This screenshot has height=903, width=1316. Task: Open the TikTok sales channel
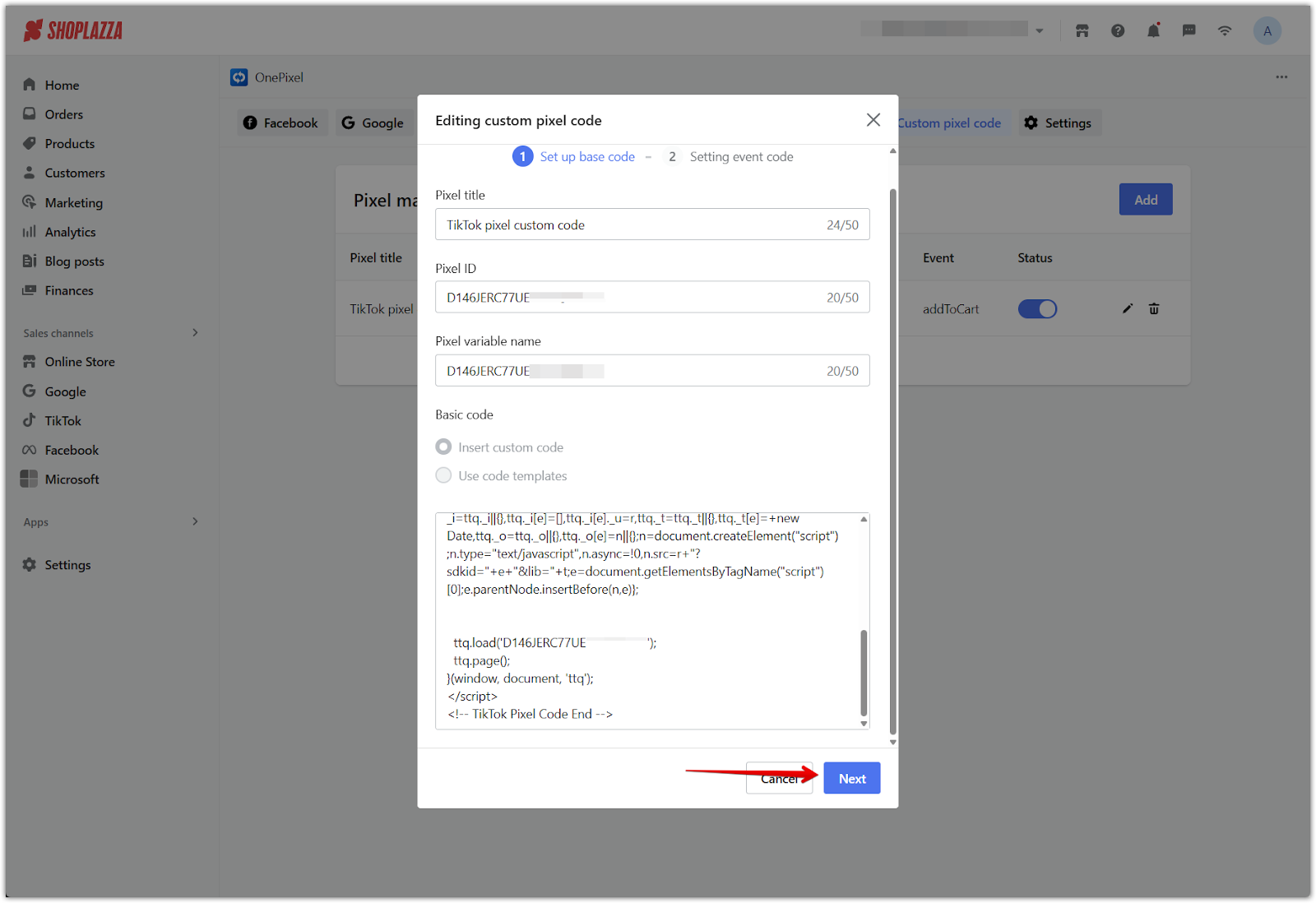(63, 421)
